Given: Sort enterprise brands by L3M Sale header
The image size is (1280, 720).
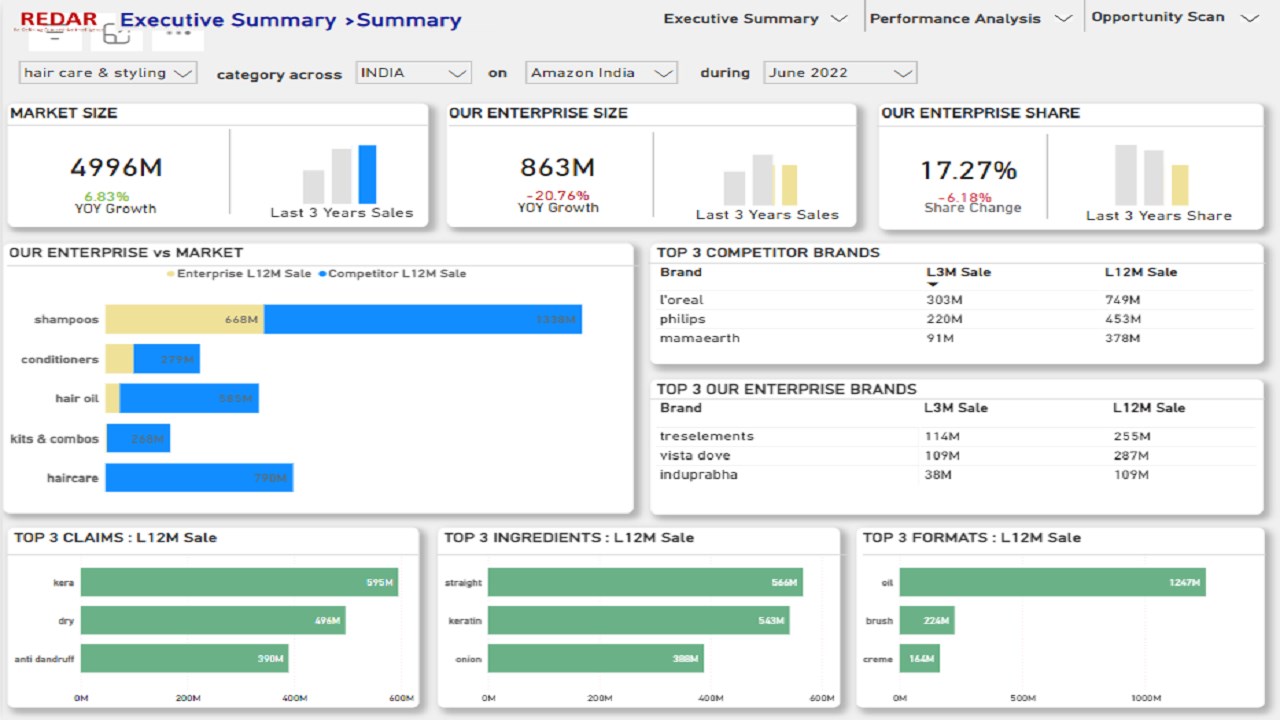Looking at the screenshot, I should pyautogui.click(x=955, y=408).
